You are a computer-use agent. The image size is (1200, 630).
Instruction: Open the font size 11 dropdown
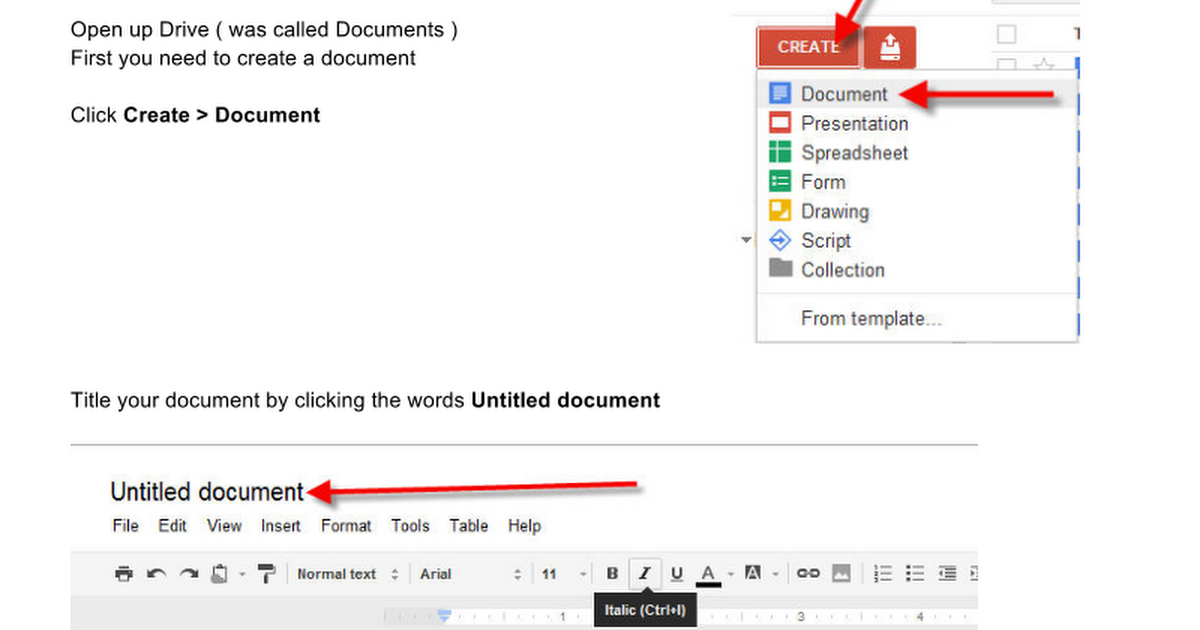(x=564, y=574)
